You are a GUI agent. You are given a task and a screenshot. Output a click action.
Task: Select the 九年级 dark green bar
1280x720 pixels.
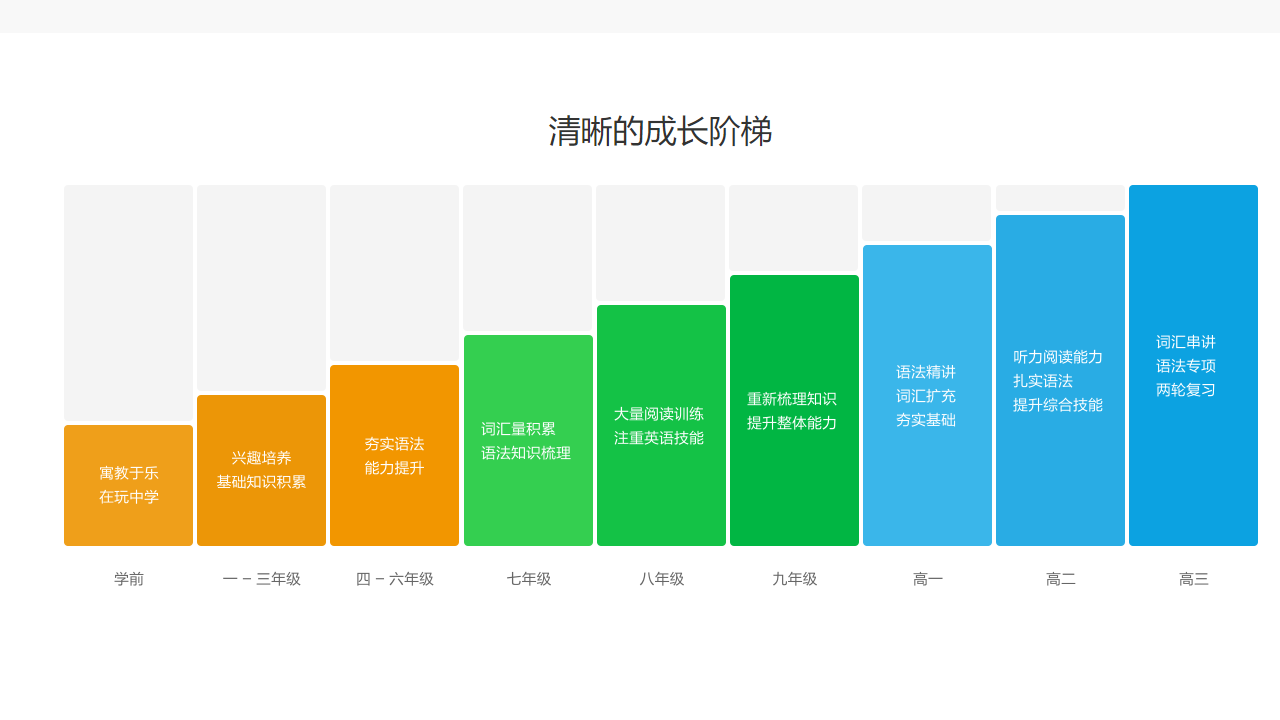pos(794,408)
